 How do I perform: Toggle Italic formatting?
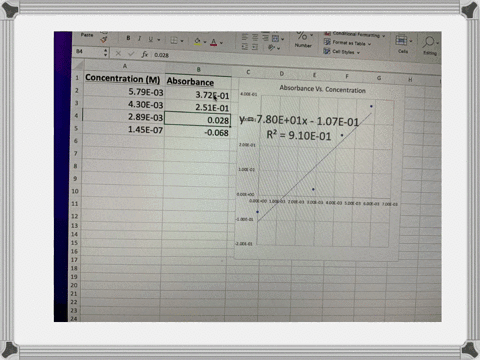139,39
